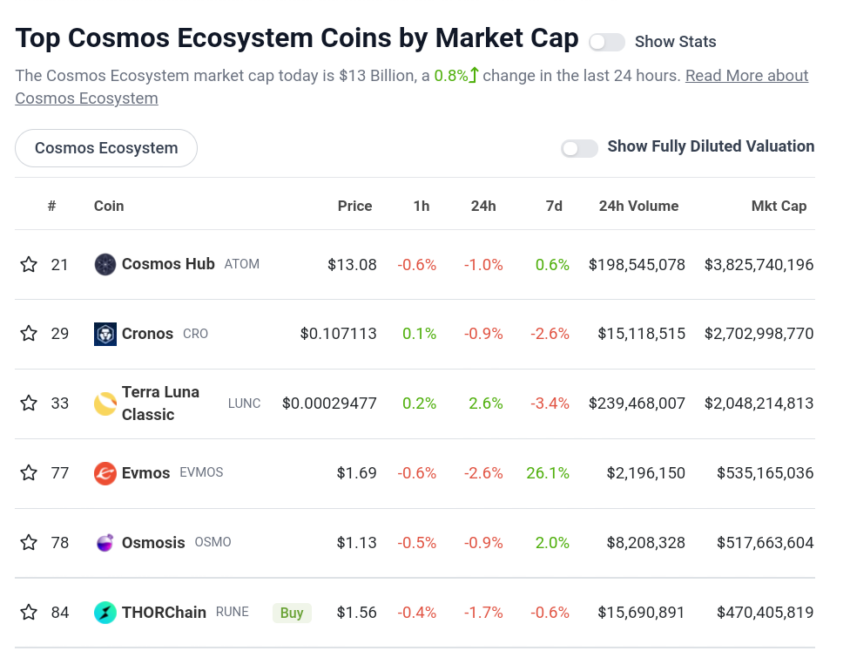Open the Cosmos Ecosystem category pill
Viewport: 850px width, 651px height.
106,148
